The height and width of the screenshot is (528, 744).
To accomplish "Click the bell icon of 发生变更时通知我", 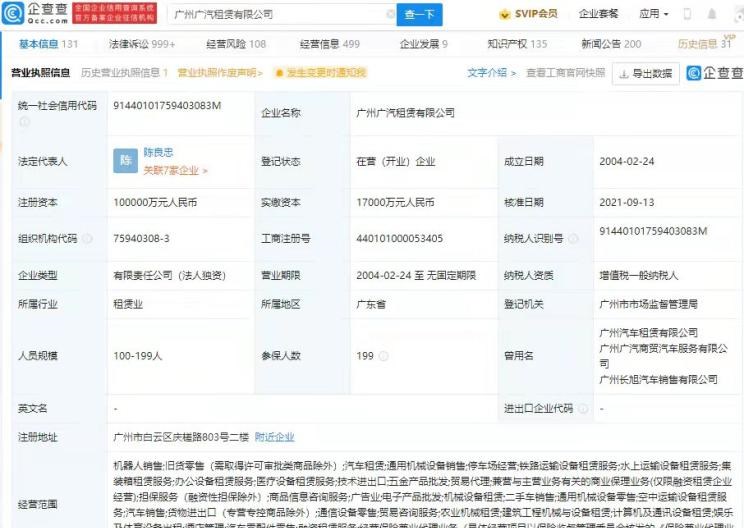I will (279, 73).
